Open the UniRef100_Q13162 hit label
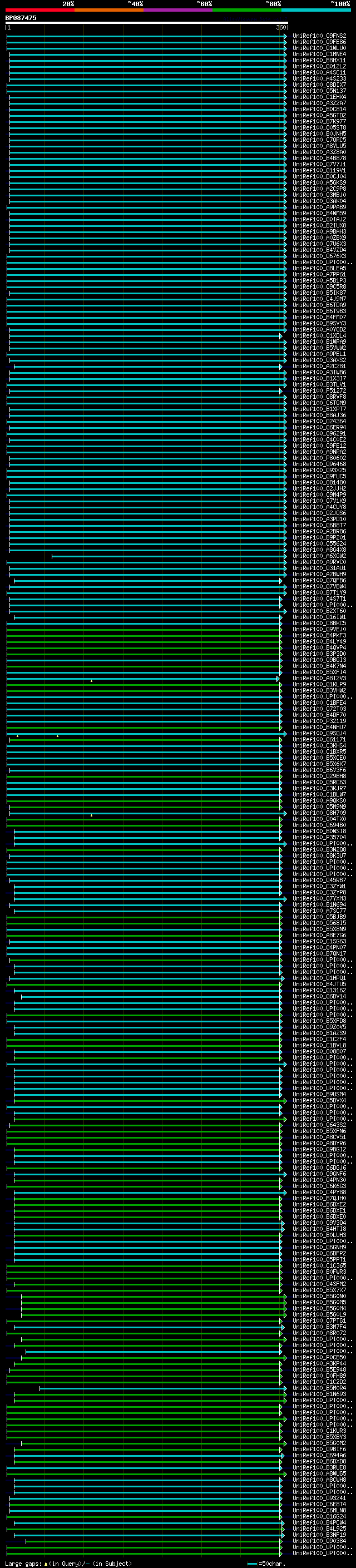Viewport: 356px width, 1568px height. click(319, 990)
